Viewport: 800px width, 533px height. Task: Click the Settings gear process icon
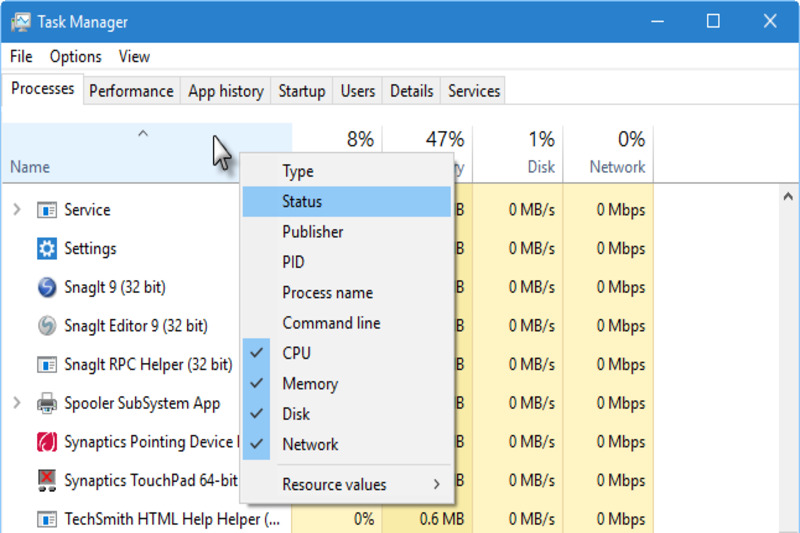(x=47, y=248)
